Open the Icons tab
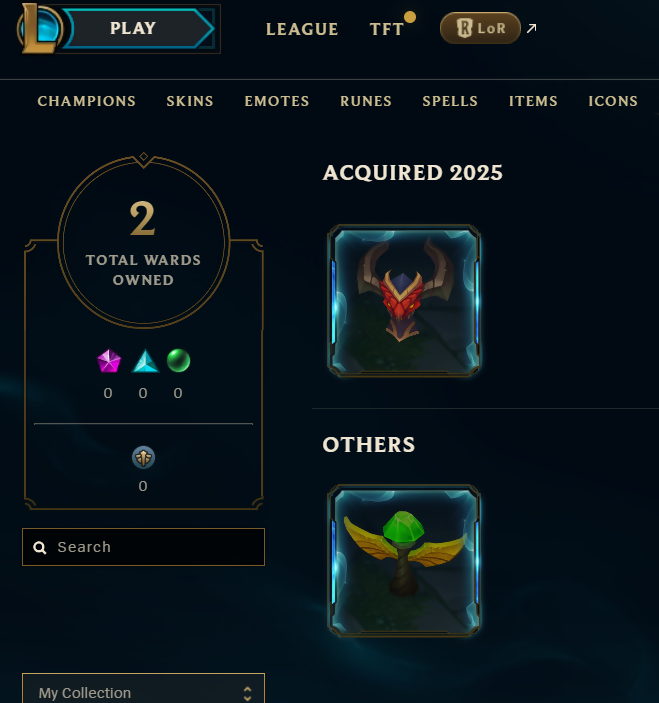Image resolution: width=659 pixels, height=703 pixels. (x=613, y=101)
